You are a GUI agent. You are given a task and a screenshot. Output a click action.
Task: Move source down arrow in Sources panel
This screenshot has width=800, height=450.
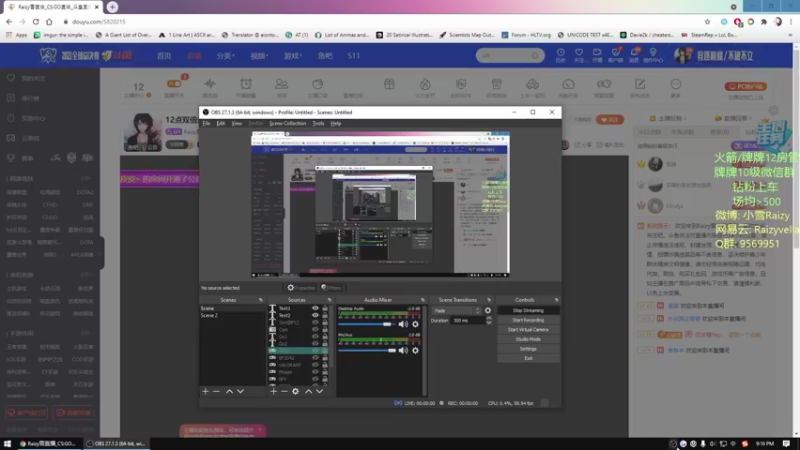(319, 391)
